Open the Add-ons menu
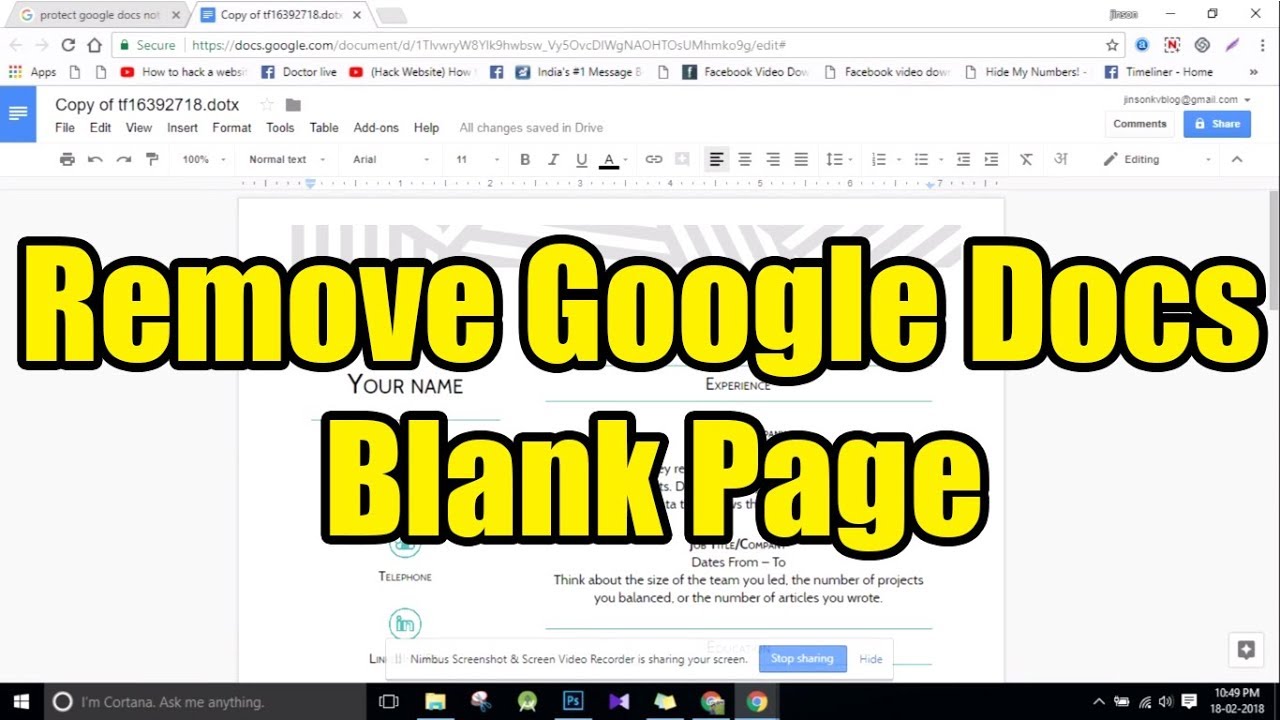This screenshot has height=720, width=1280. coord(376,128)
